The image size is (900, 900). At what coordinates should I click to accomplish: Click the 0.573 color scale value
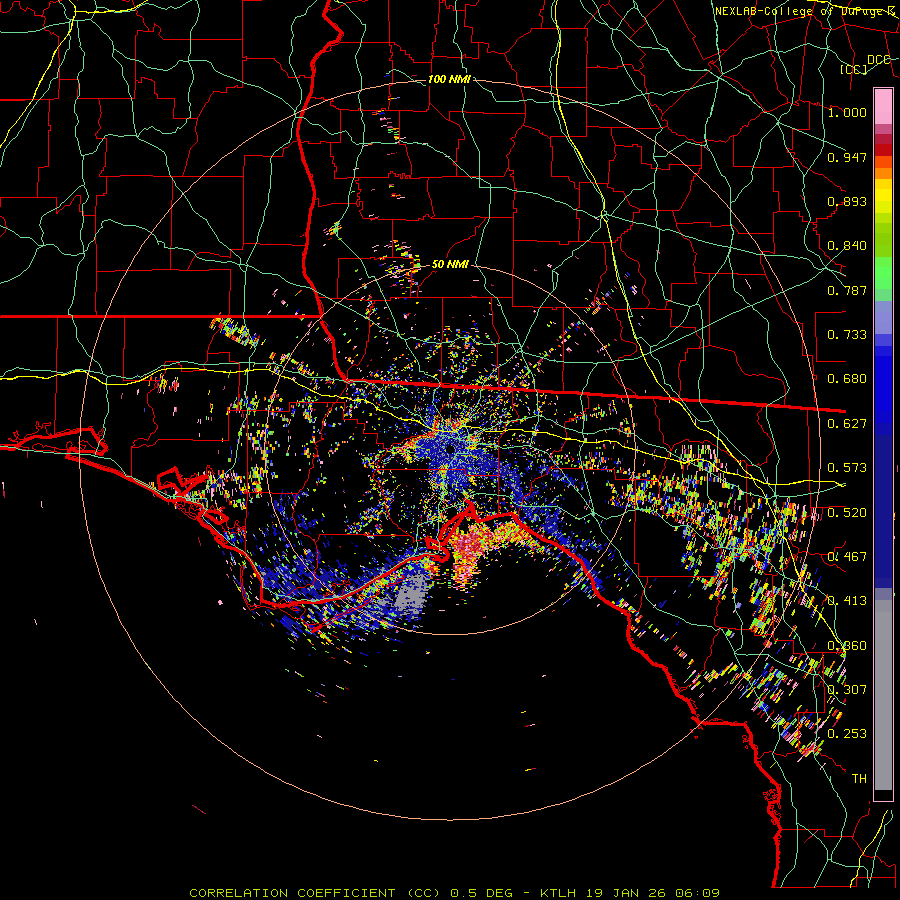(847, 468)
